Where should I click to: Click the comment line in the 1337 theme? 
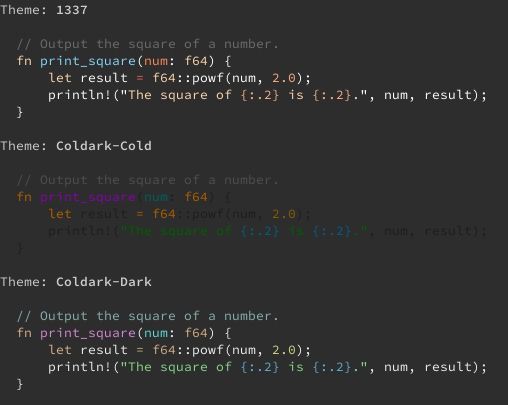[x=148, y=44]
